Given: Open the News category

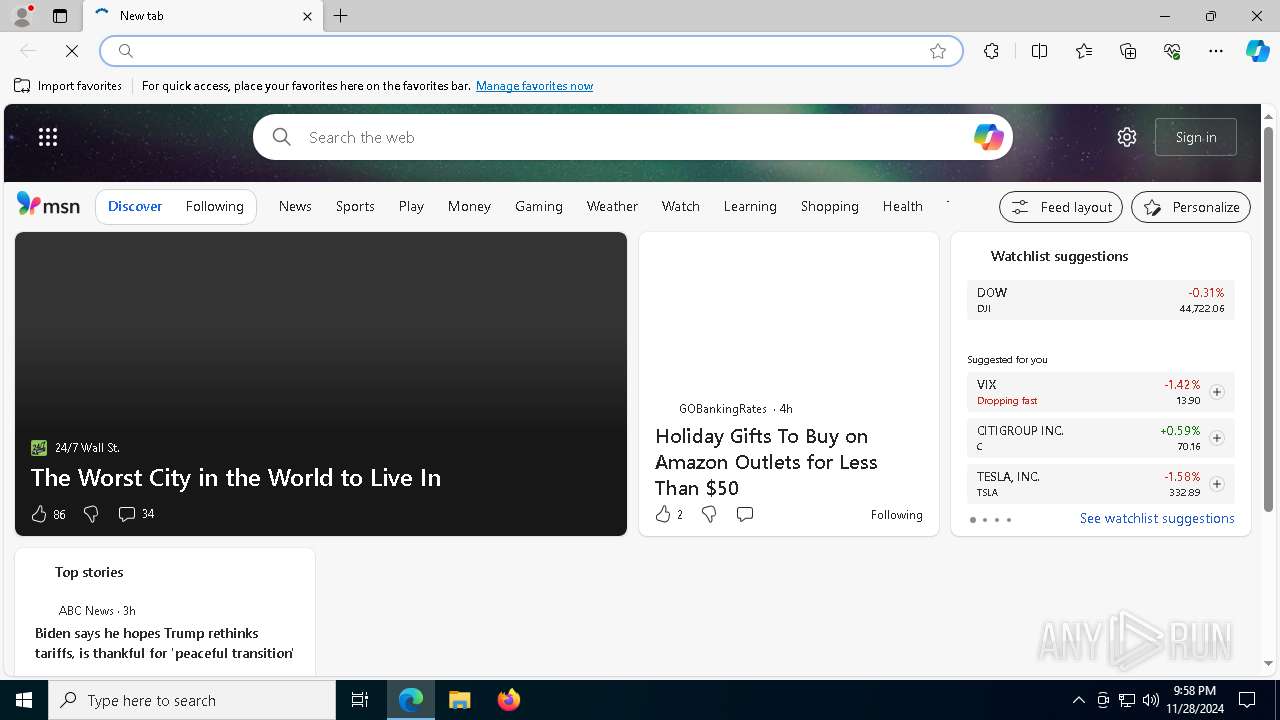Looking at the screenshot, I should click(295, 206).
